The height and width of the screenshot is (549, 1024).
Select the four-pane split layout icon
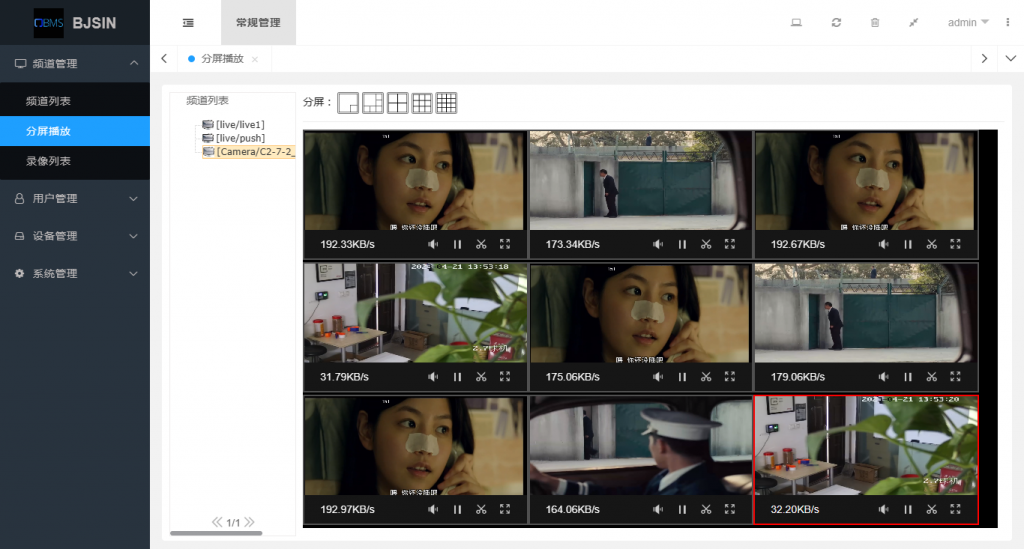click(398, 103)
